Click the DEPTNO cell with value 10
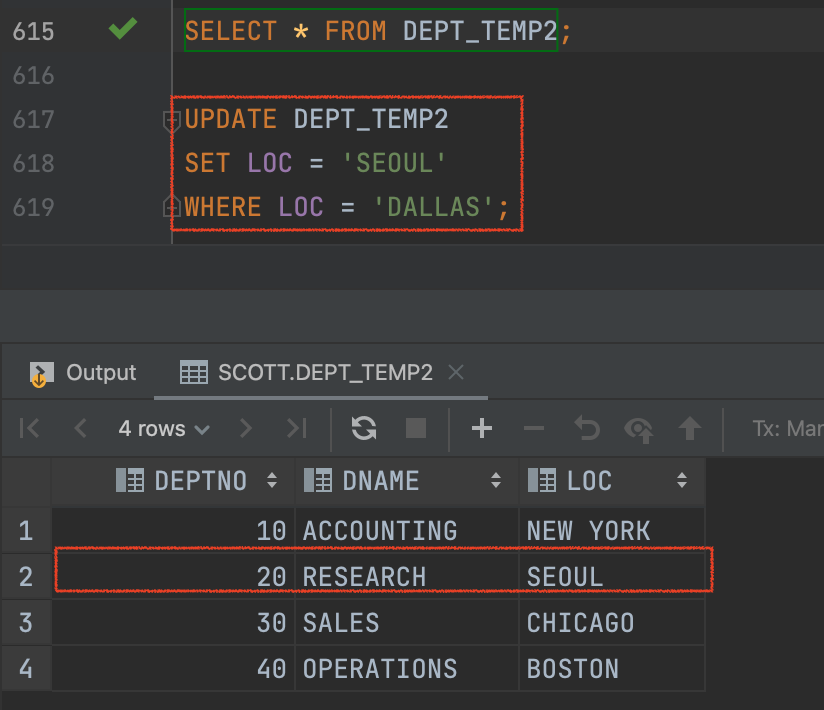This screenshot has height=710, width=824. [x=173, y=530]
